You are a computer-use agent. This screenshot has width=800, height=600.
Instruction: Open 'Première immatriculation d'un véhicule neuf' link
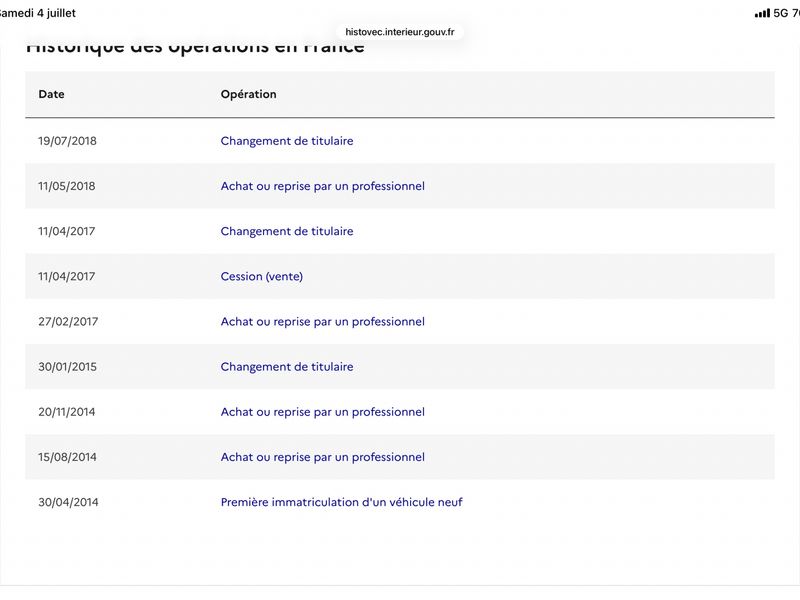click(341, 502)
